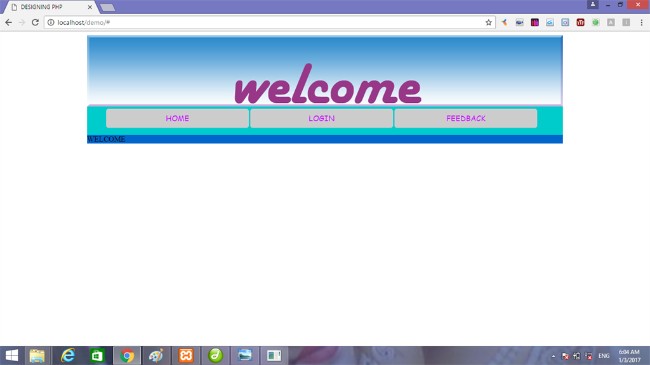This screenshot has height=365, width=650.
Task: Open the Paint palette taskbar icon
Action: pos(156,355)
